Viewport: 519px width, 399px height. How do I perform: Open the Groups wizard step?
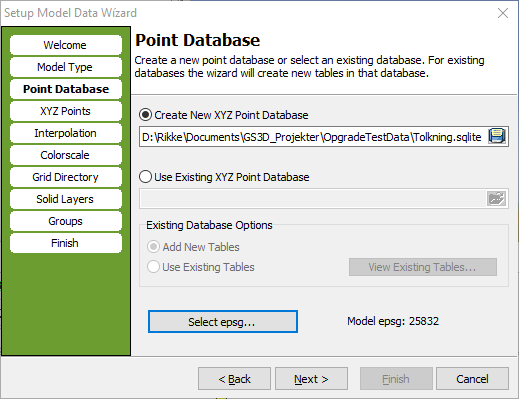[66, 221]
